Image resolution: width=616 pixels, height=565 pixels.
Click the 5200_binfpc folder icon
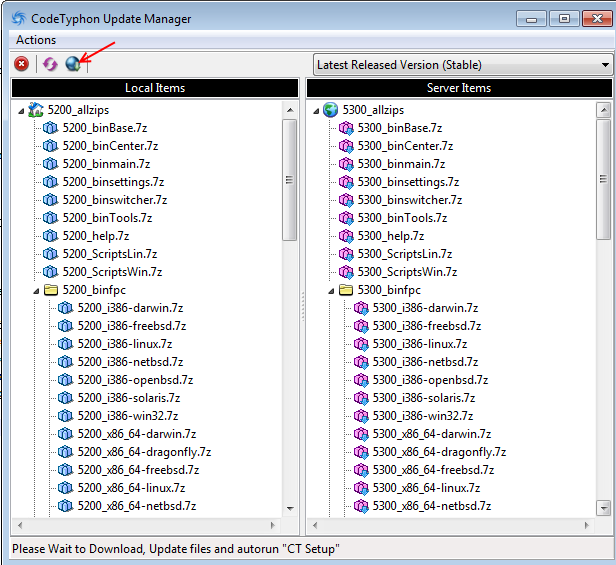pyautogui.click(x=51, y=290)
